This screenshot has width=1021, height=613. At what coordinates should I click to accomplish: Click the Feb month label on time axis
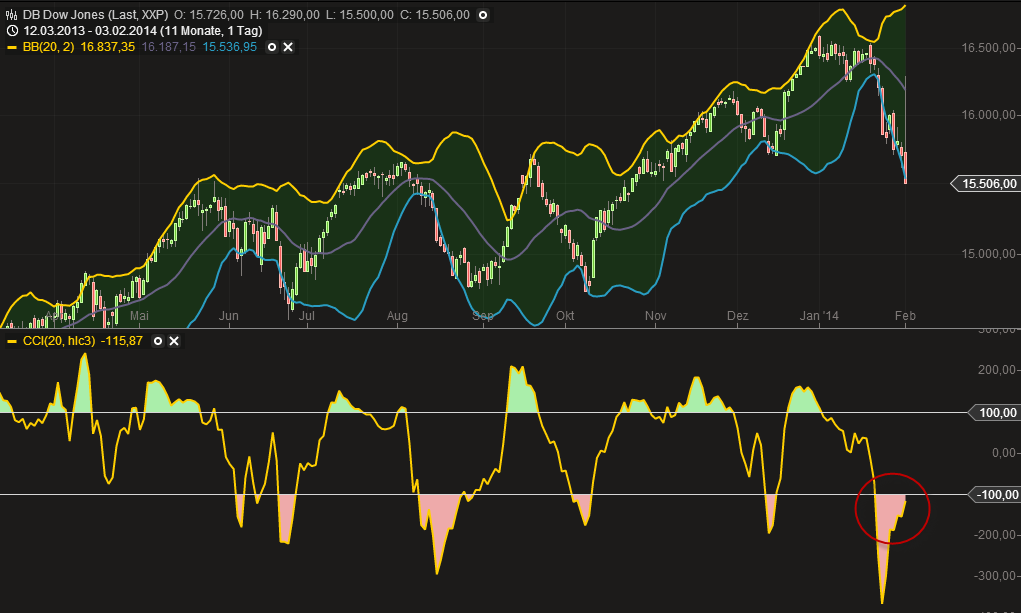click(x=905, y=316)
